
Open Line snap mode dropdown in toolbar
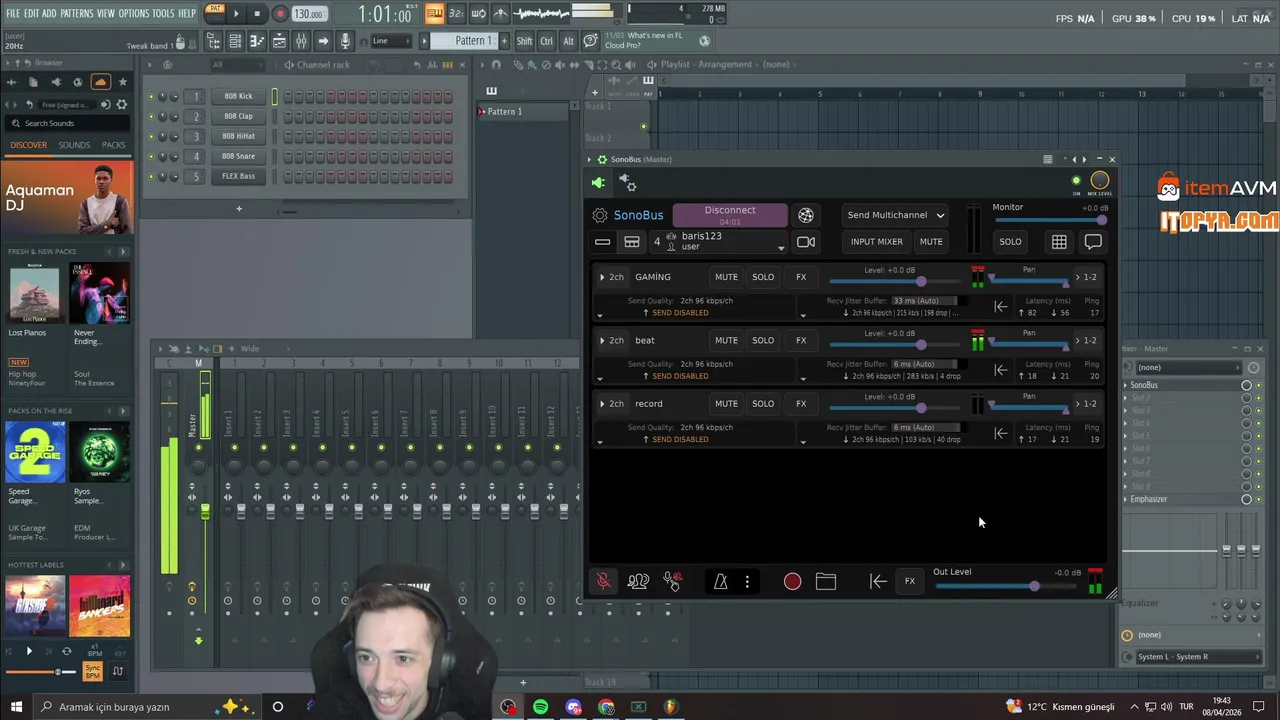390,41
